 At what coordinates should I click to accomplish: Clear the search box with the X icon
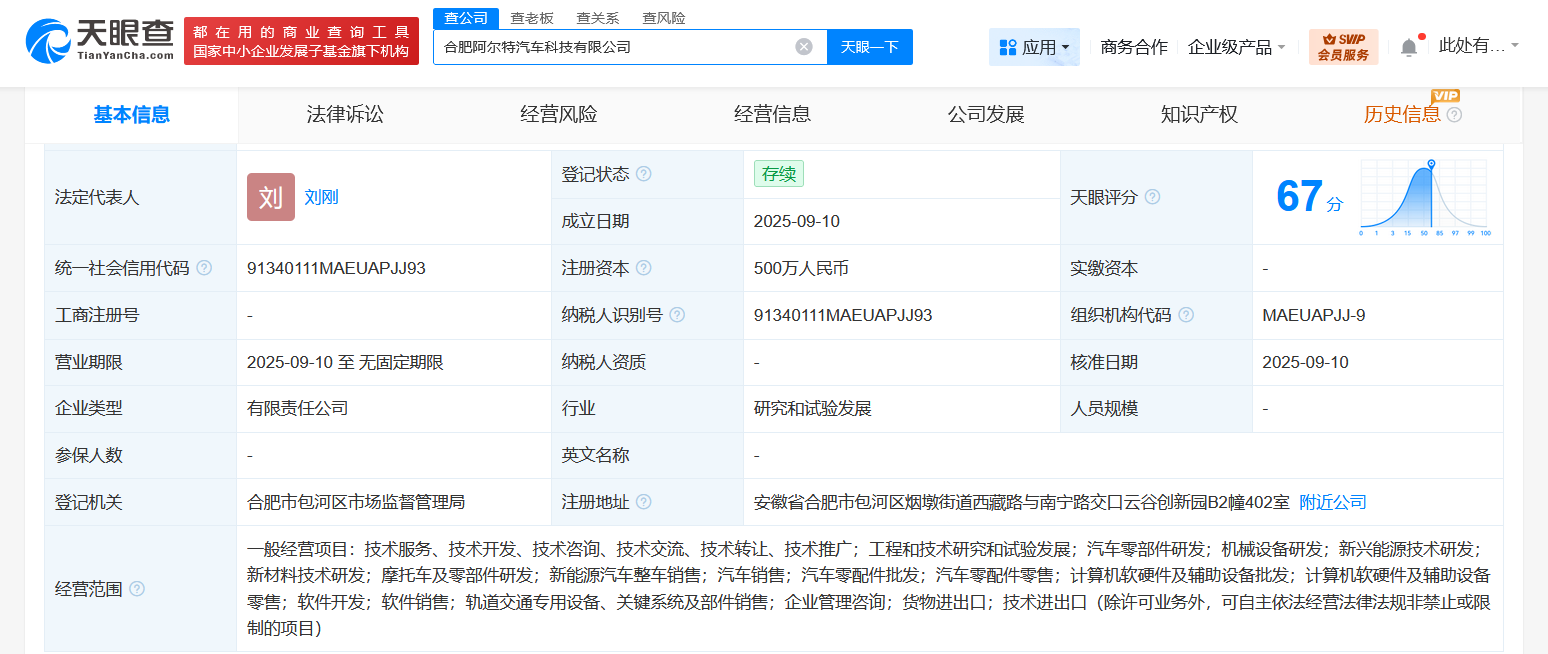(x=804, y=45)
